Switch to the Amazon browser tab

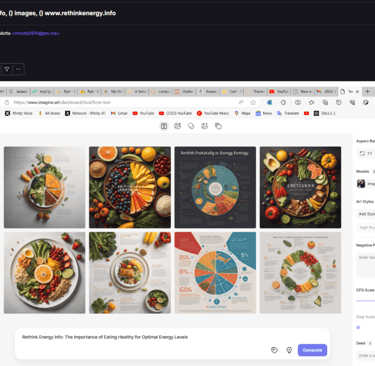pyautogui.click(x=208, y=91)
